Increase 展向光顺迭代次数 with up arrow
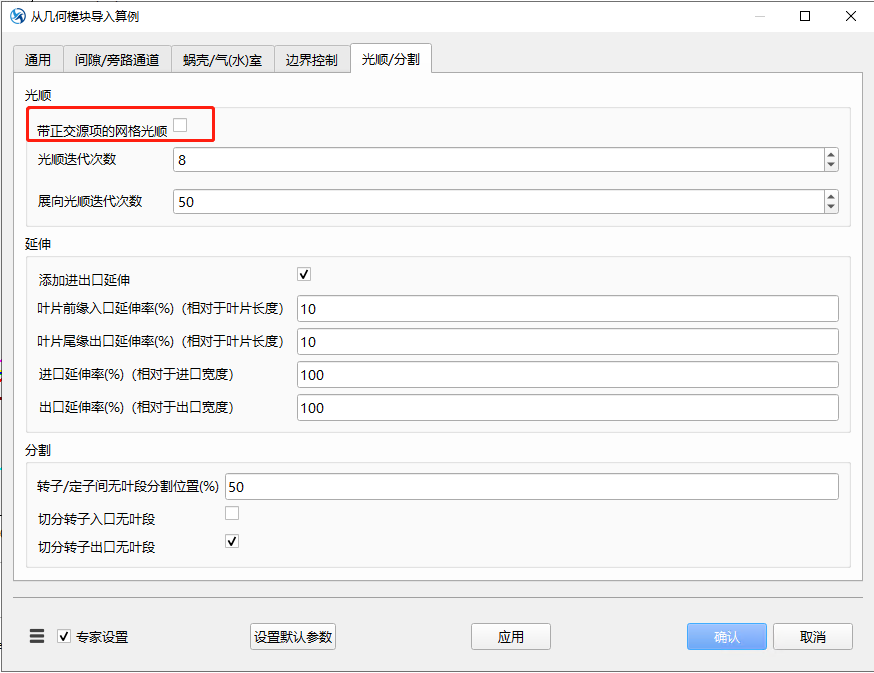This screenshot has height=673, width=874. coord(831,197)
